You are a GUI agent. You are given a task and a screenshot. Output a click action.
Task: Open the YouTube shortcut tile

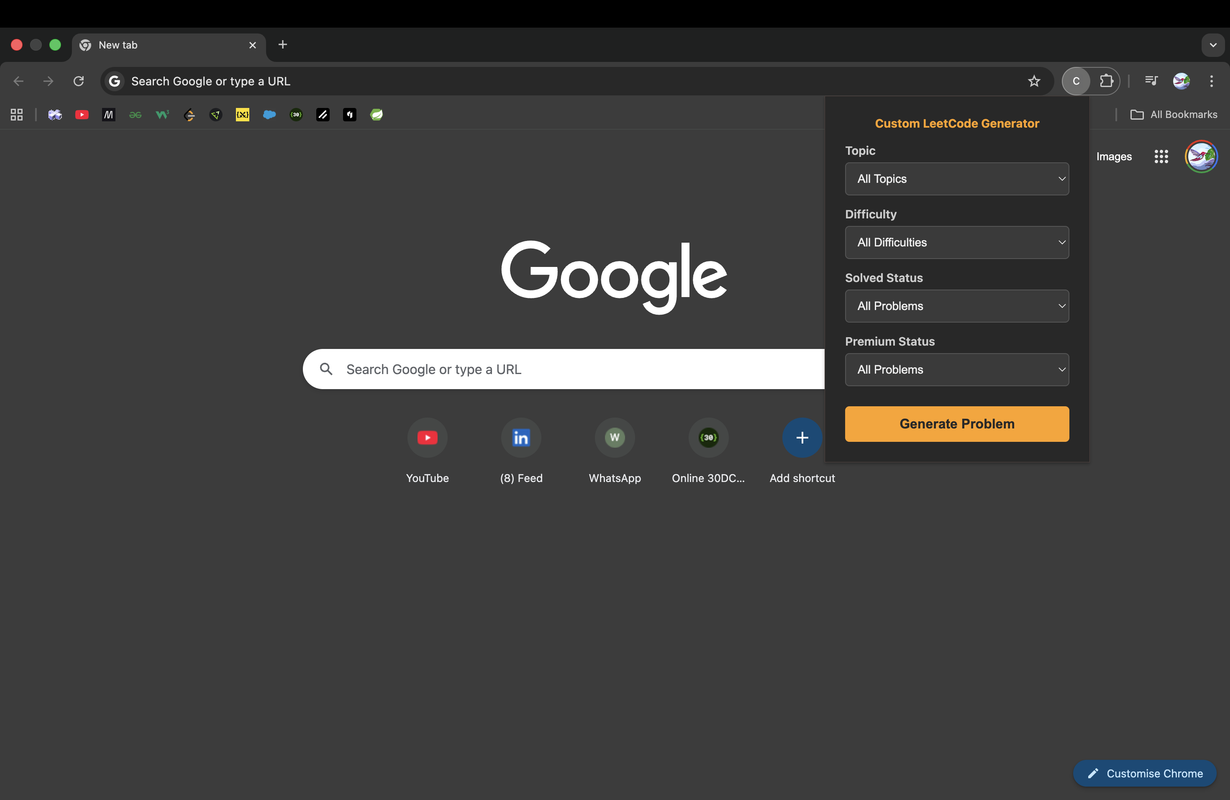click(x=427, y=451)
